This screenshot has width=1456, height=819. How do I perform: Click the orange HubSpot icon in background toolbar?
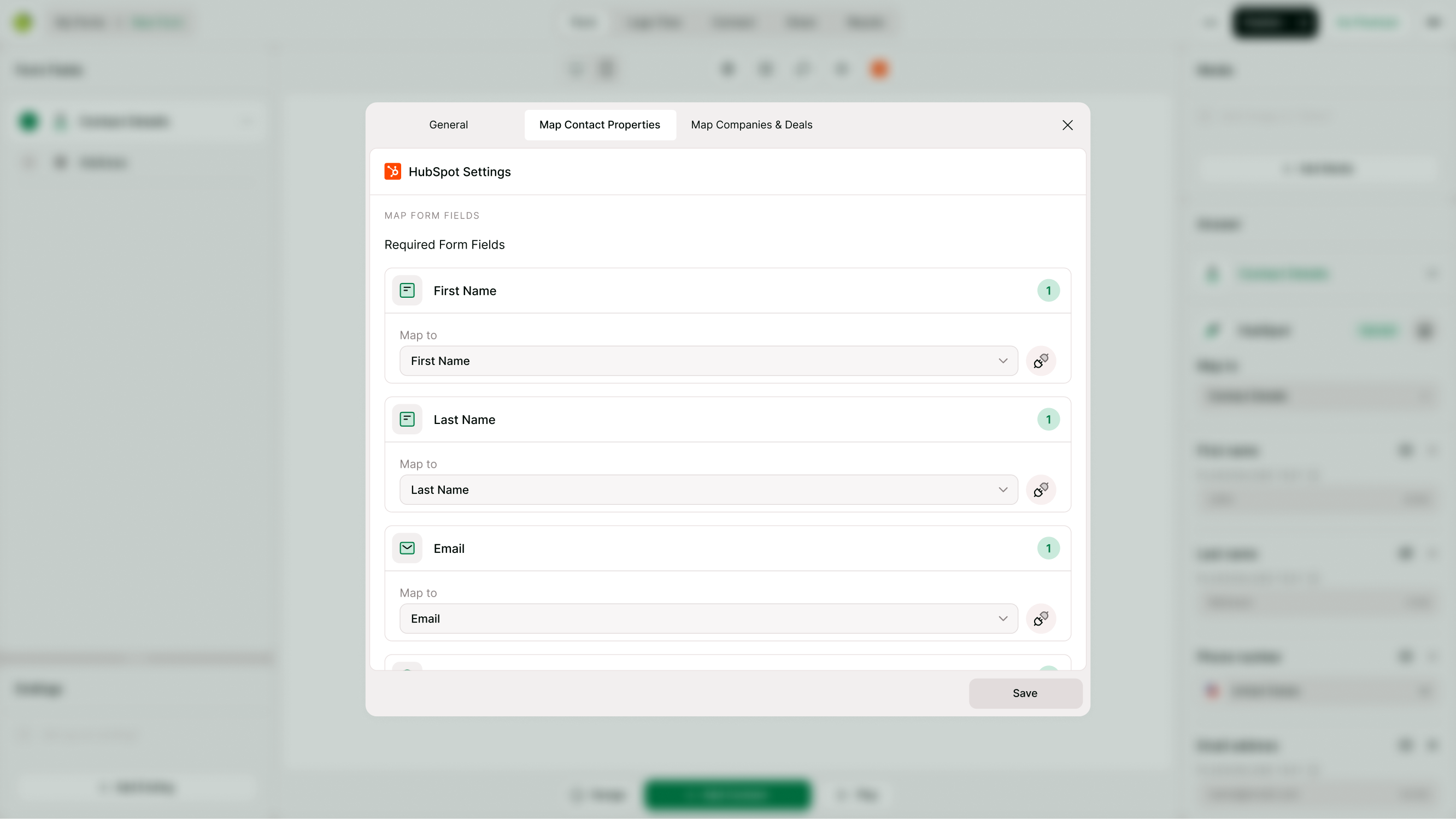879,69
